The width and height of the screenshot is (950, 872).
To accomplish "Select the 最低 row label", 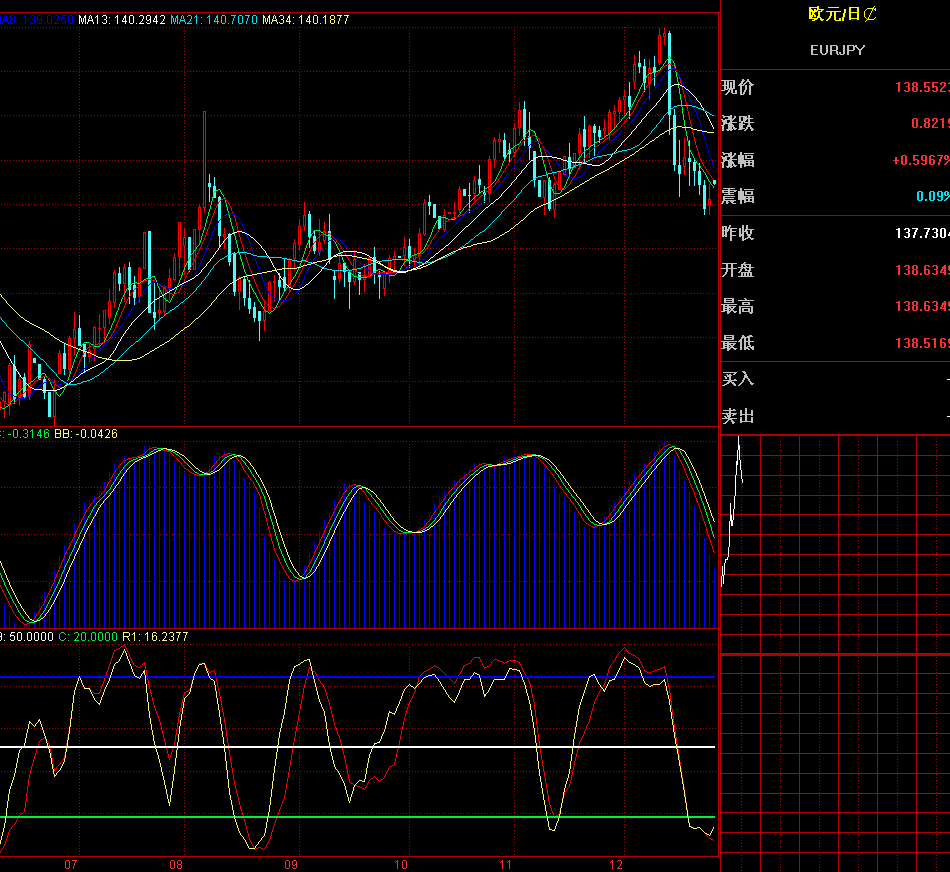I will [x=737, y=344].
